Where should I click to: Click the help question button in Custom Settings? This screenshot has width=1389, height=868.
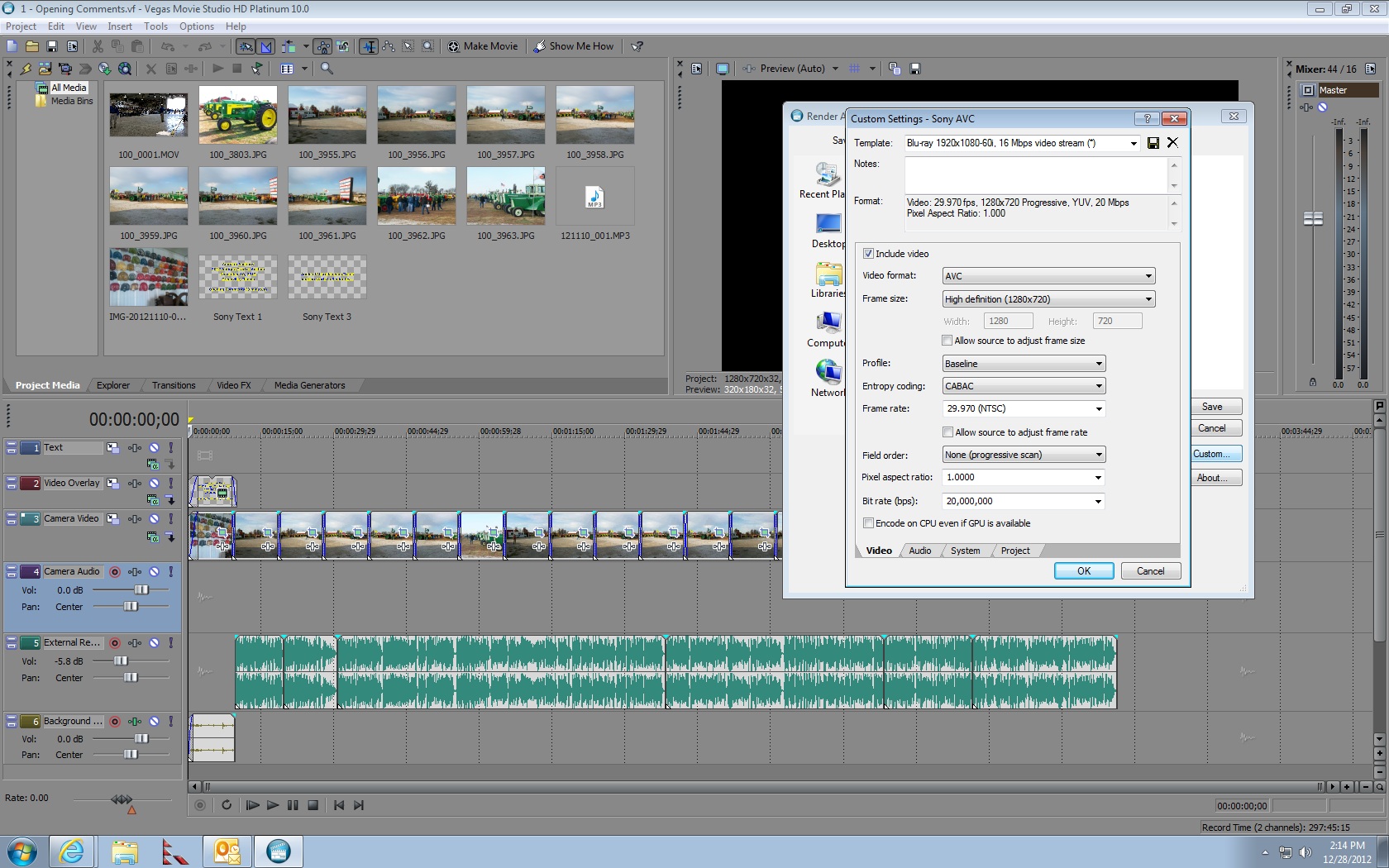point(1147,118)
